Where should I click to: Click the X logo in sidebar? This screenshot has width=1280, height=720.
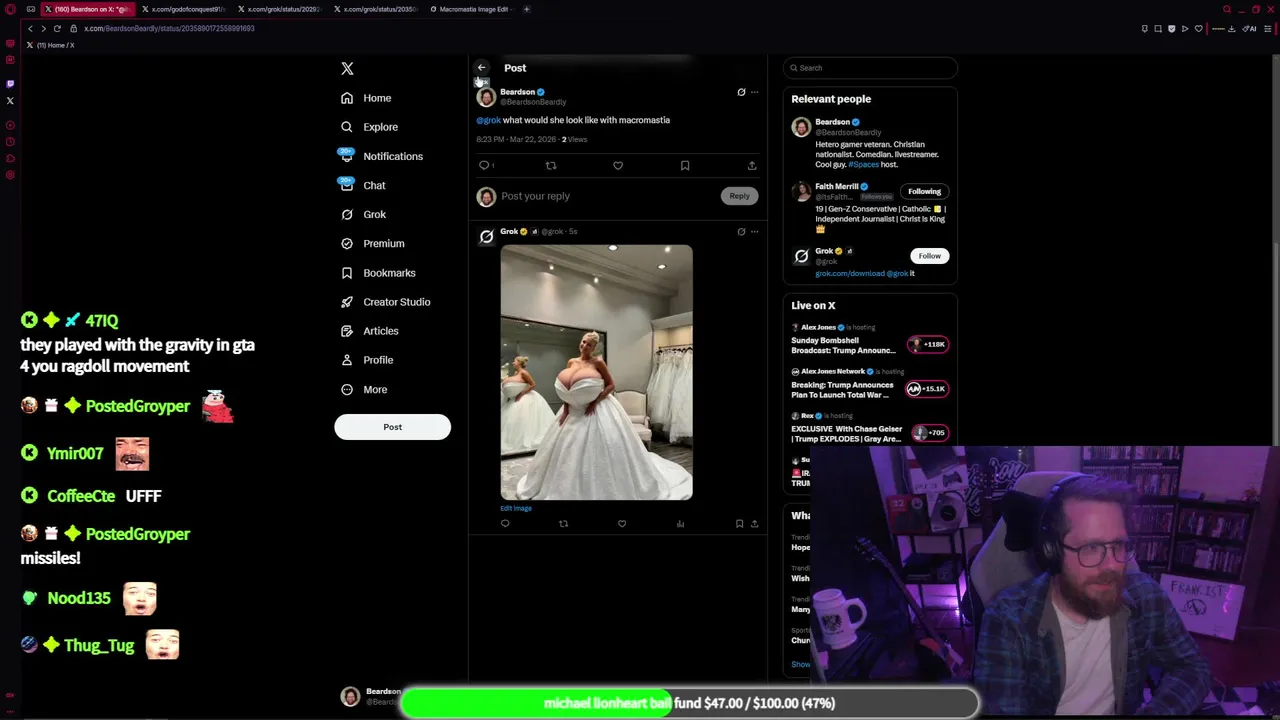[x=347, y=69]
